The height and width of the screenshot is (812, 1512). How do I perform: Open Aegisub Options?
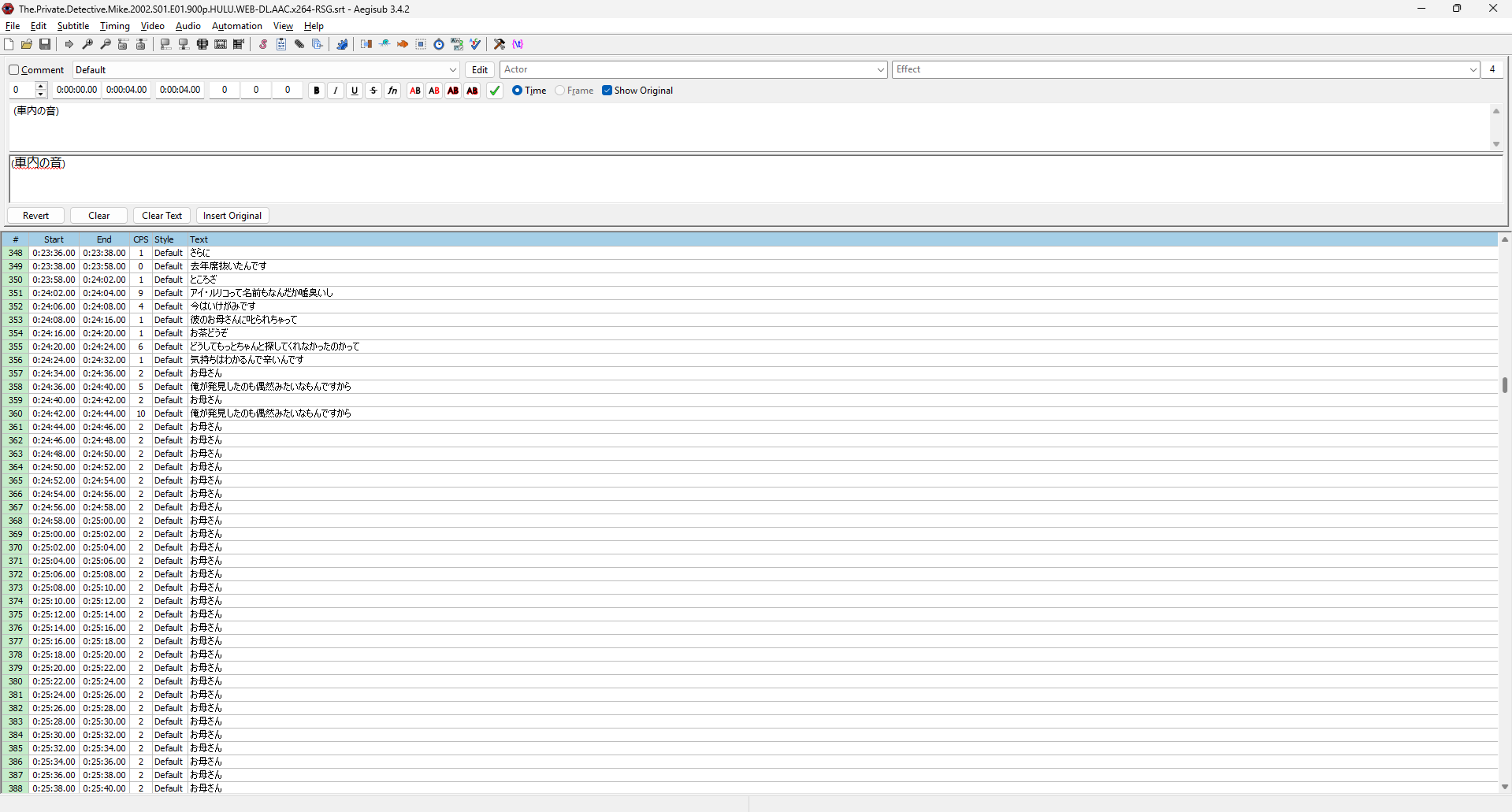pyautogui.click(x=500, y=44)
